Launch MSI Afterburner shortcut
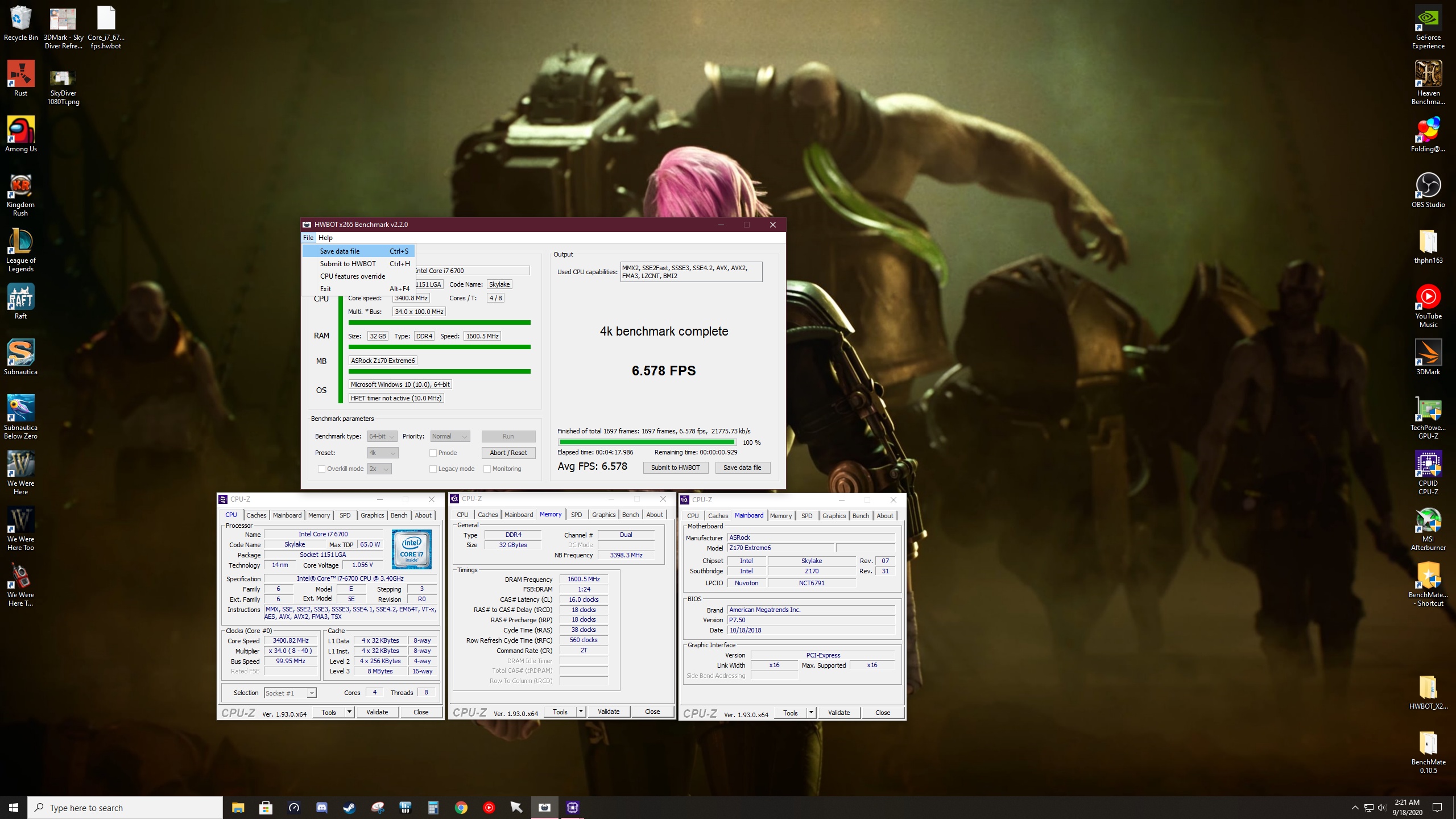1456x819 pixels. [x=1428, y=529]
